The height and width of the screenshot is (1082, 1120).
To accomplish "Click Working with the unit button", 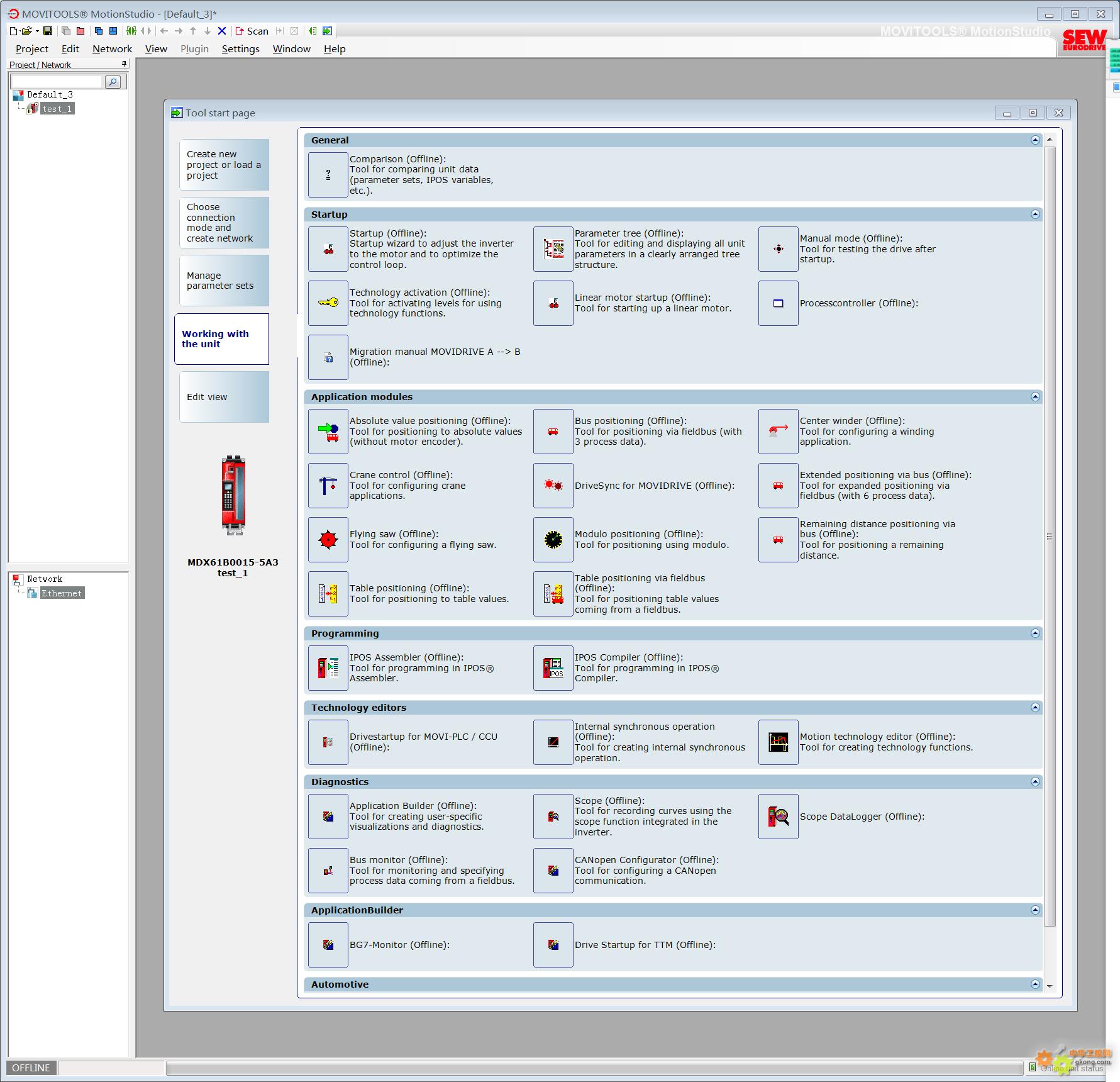I will click(x=222, y=339).
